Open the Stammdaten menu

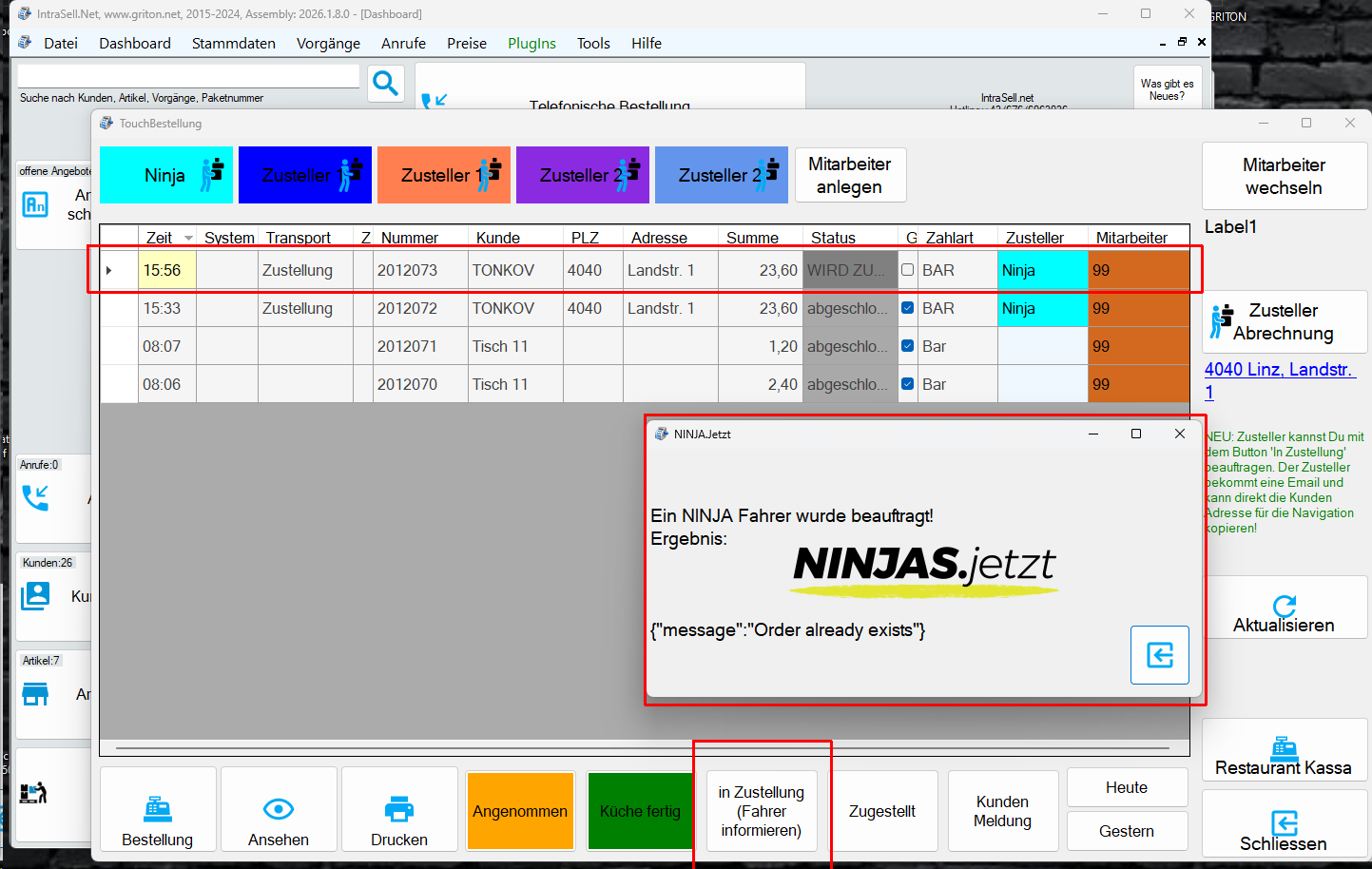(233, 44)
